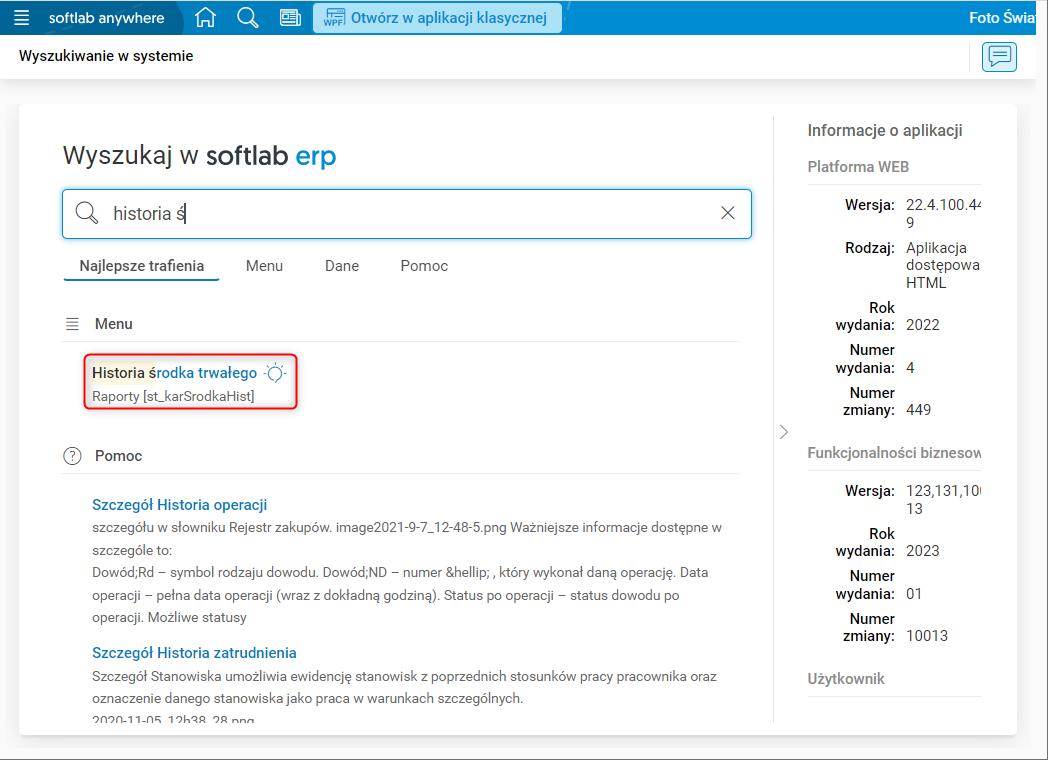
Task: Select the 'Numer zmiany' value '10013'
Action: tap(927, 636)
